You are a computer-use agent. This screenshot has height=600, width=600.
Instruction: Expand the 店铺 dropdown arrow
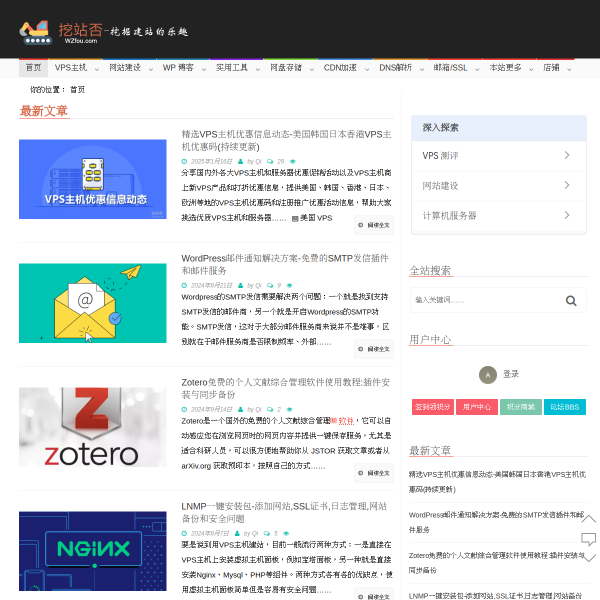[x=569, y=69]
